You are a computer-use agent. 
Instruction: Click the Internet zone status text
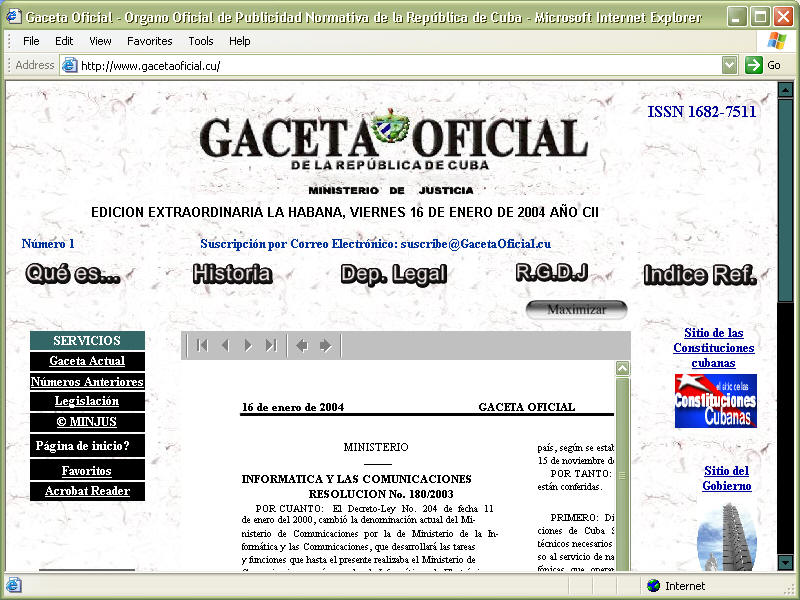point(685,586)
